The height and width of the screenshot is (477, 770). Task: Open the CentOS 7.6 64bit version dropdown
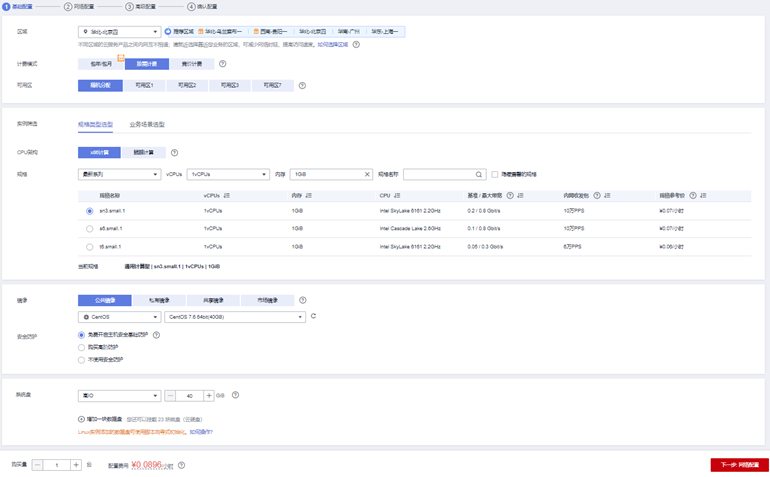(235, 317)
